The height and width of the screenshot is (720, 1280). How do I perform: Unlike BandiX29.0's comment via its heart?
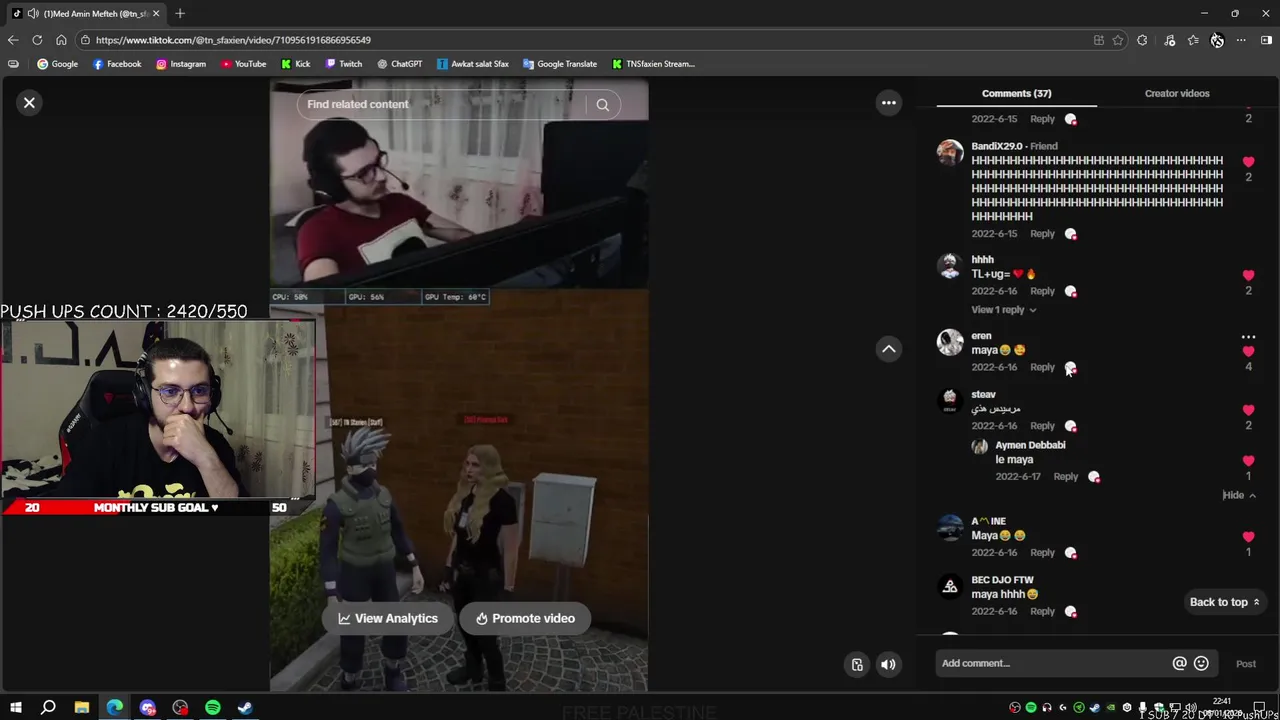1248,161
